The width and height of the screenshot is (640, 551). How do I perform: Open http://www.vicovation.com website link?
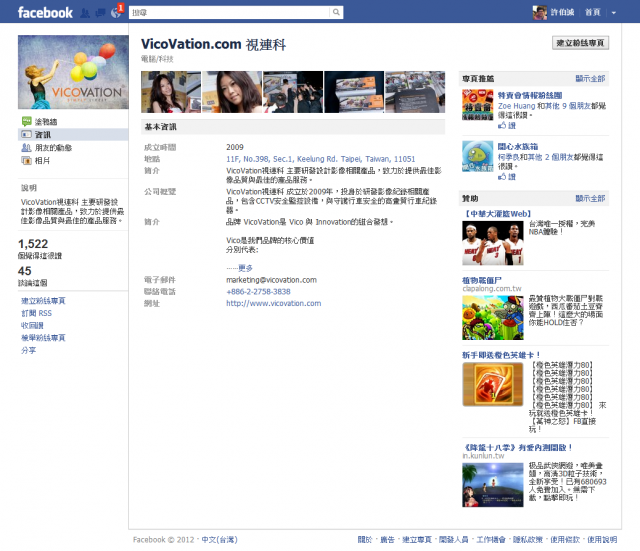(273, 303)
